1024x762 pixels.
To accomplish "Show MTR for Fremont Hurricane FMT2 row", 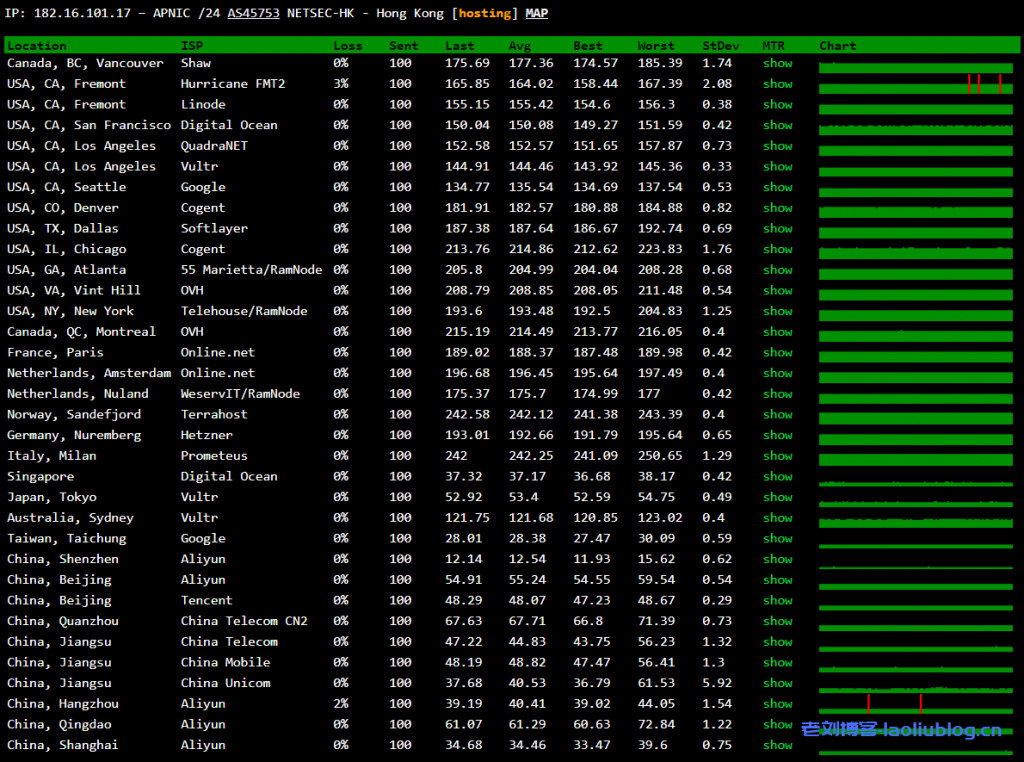I will pyautogui.click(x=777, y=84).
